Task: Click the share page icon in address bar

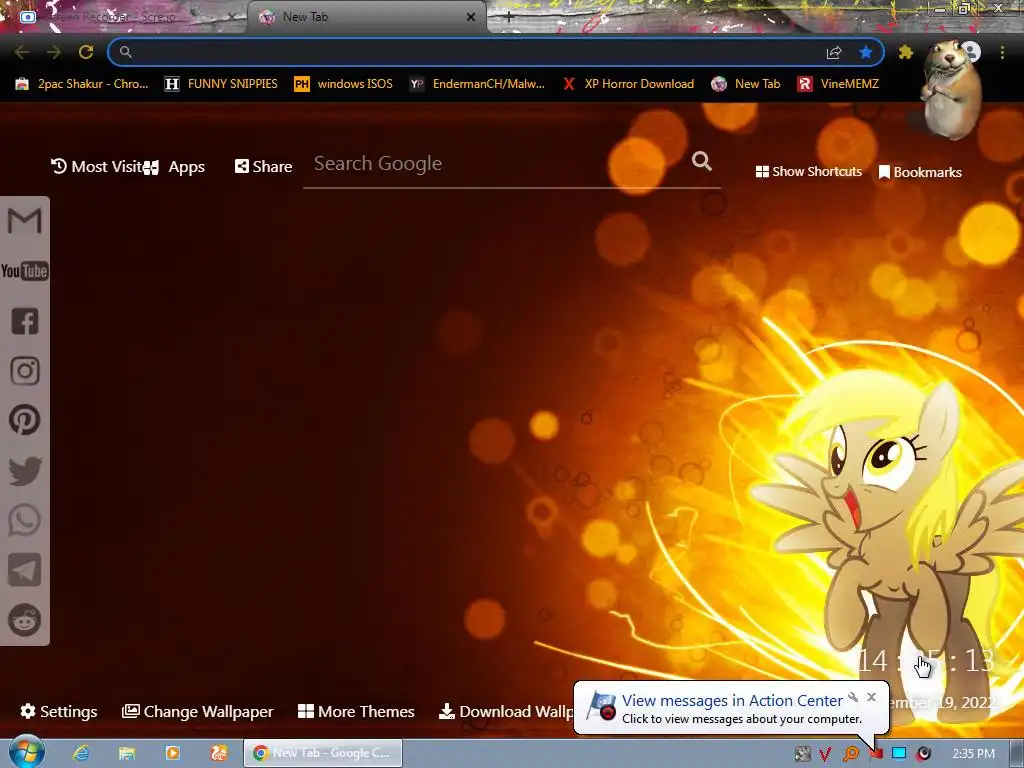Action: pos(834,52)
